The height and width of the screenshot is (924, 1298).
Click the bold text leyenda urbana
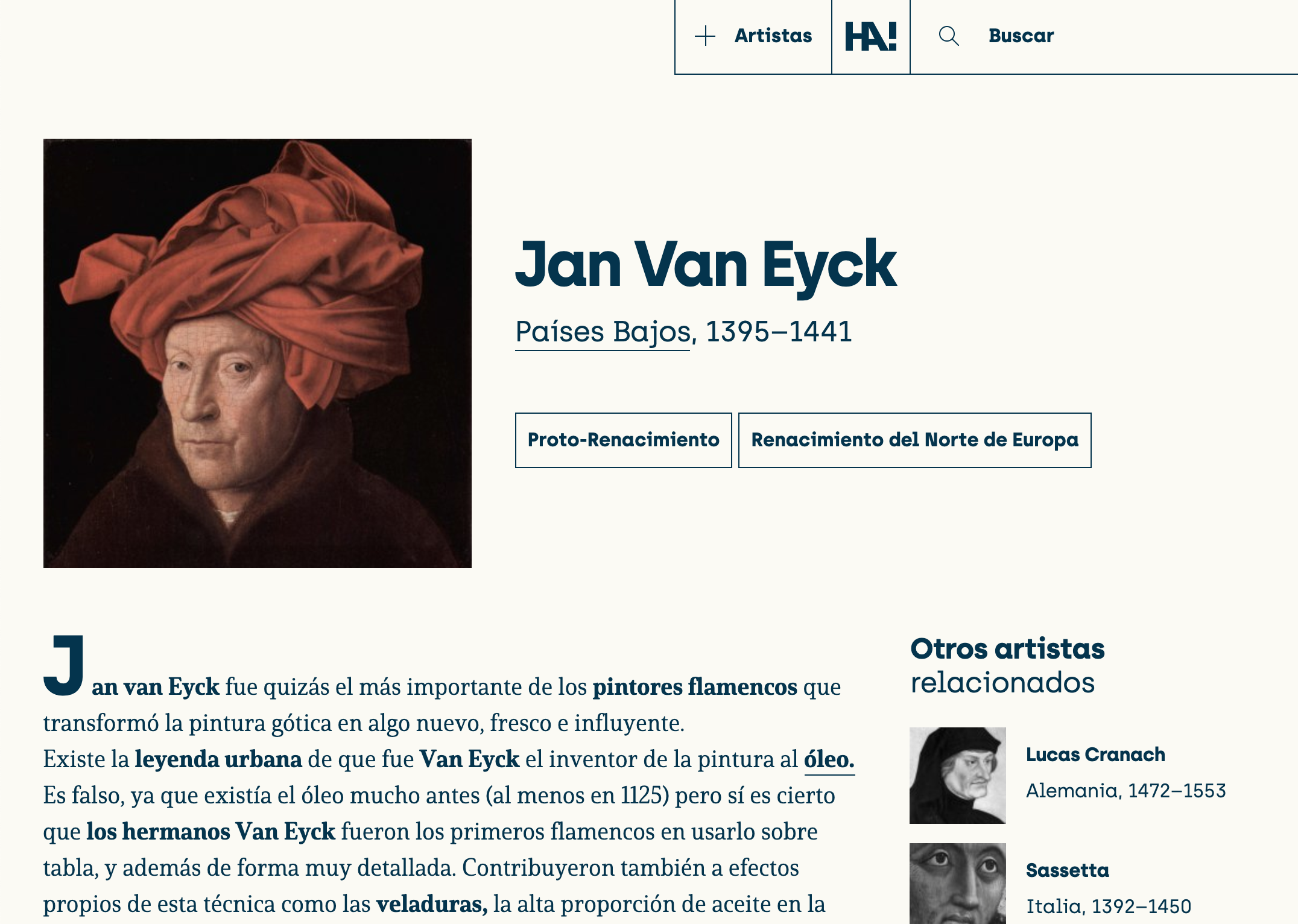218,759
